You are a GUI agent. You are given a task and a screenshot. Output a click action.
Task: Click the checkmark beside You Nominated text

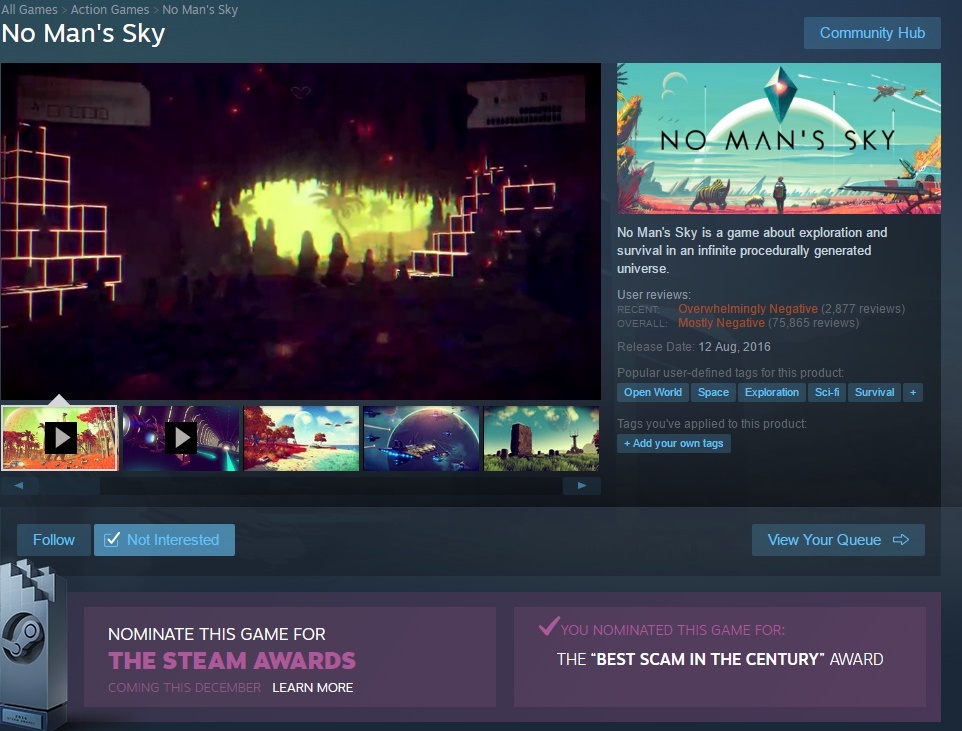(x=548, y=627)
